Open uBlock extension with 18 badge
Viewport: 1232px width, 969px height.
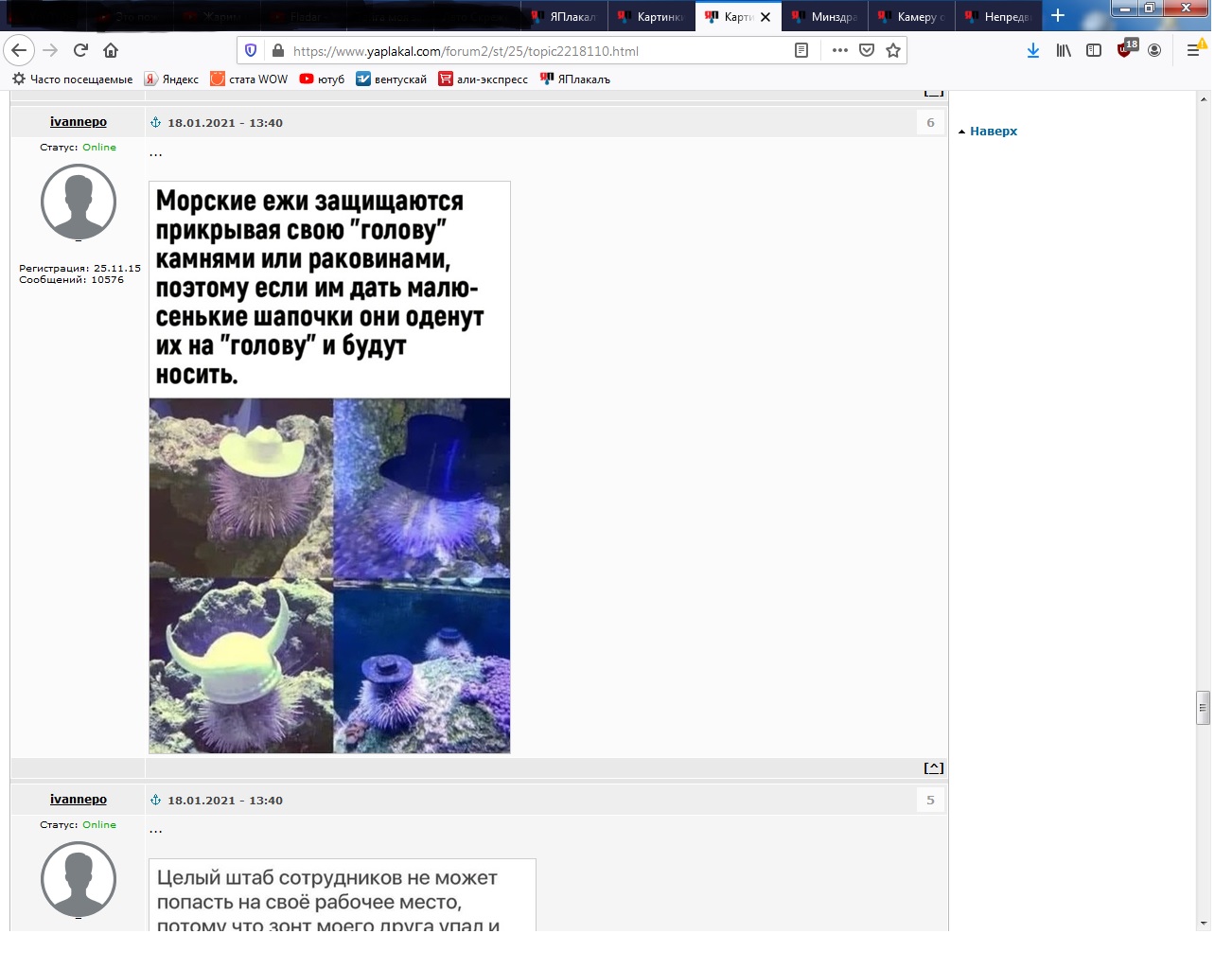pyautogui.click(x=1126, y=48)
